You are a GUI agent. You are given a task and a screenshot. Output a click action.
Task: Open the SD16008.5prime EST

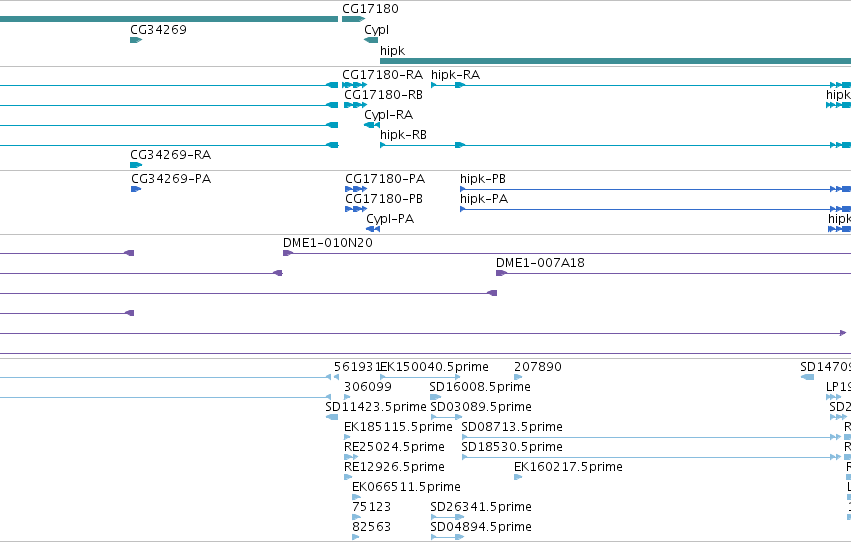pos(436,397)
